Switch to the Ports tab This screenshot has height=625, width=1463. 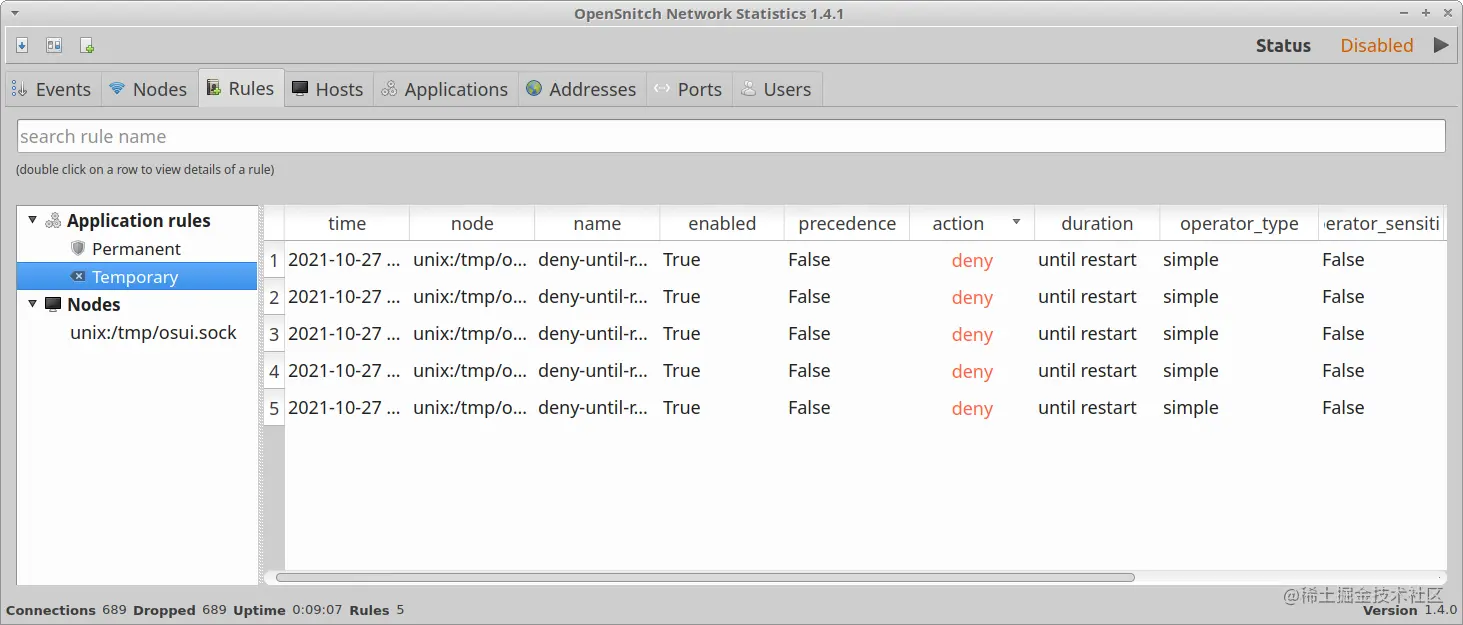[x=689, y=89]
